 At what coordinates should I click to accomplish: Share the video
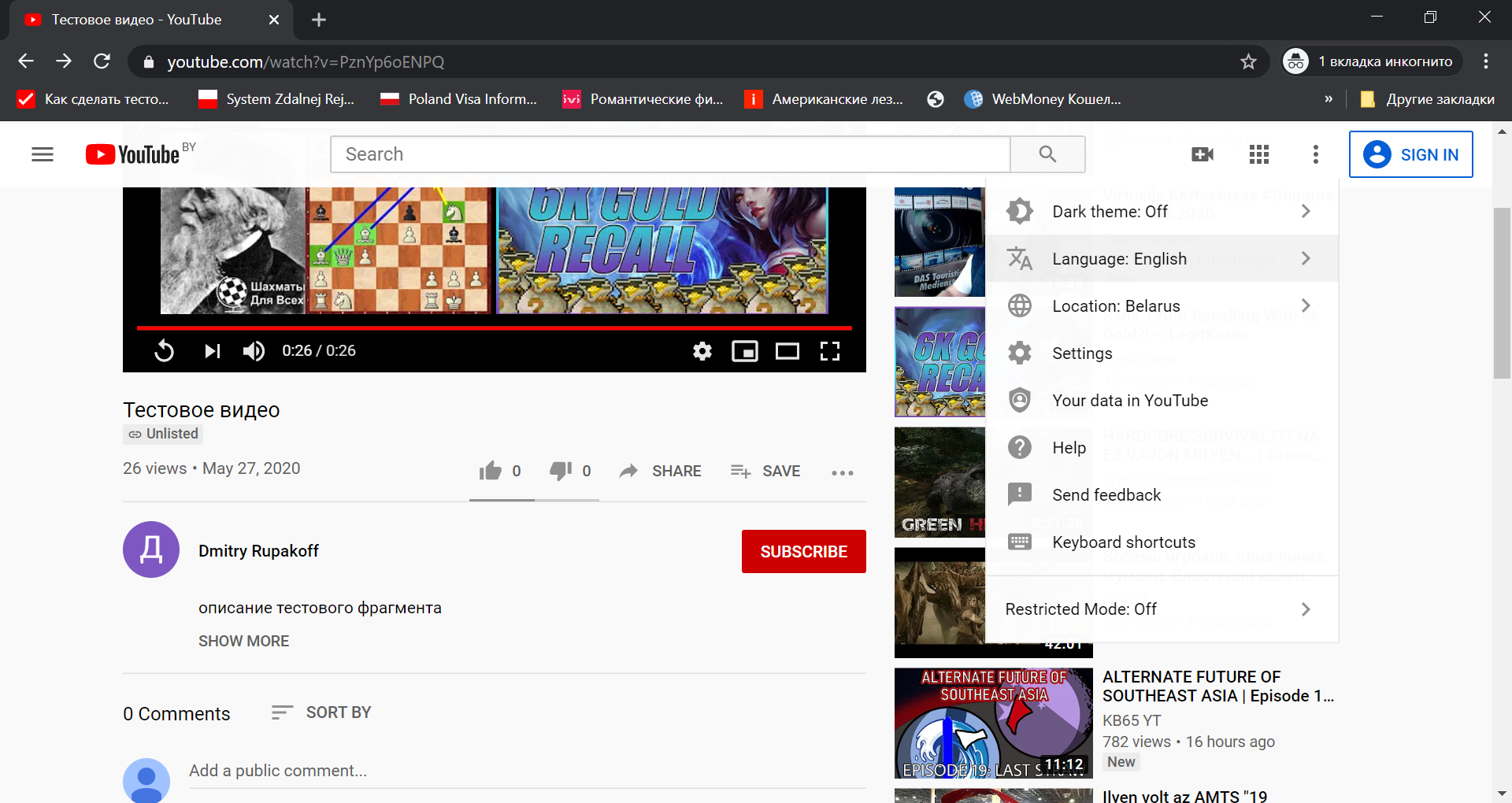tap(660, 471)
